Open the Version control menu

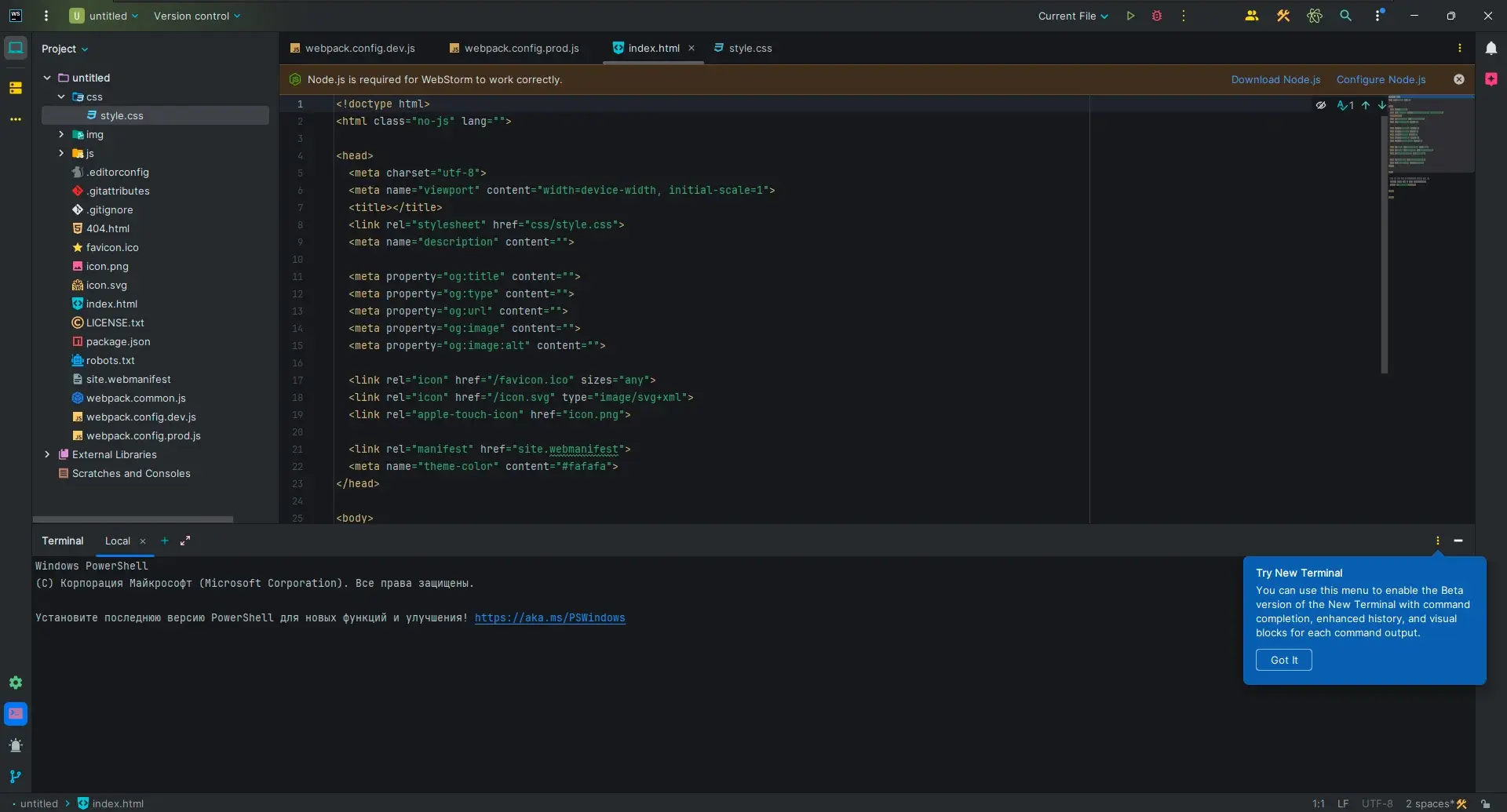tap(196, 16)
